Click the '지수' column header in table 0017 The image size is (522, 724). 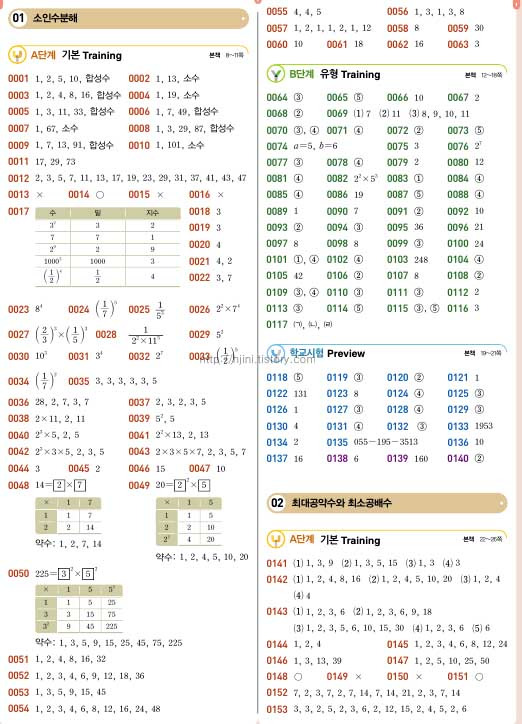pos(152,213)
